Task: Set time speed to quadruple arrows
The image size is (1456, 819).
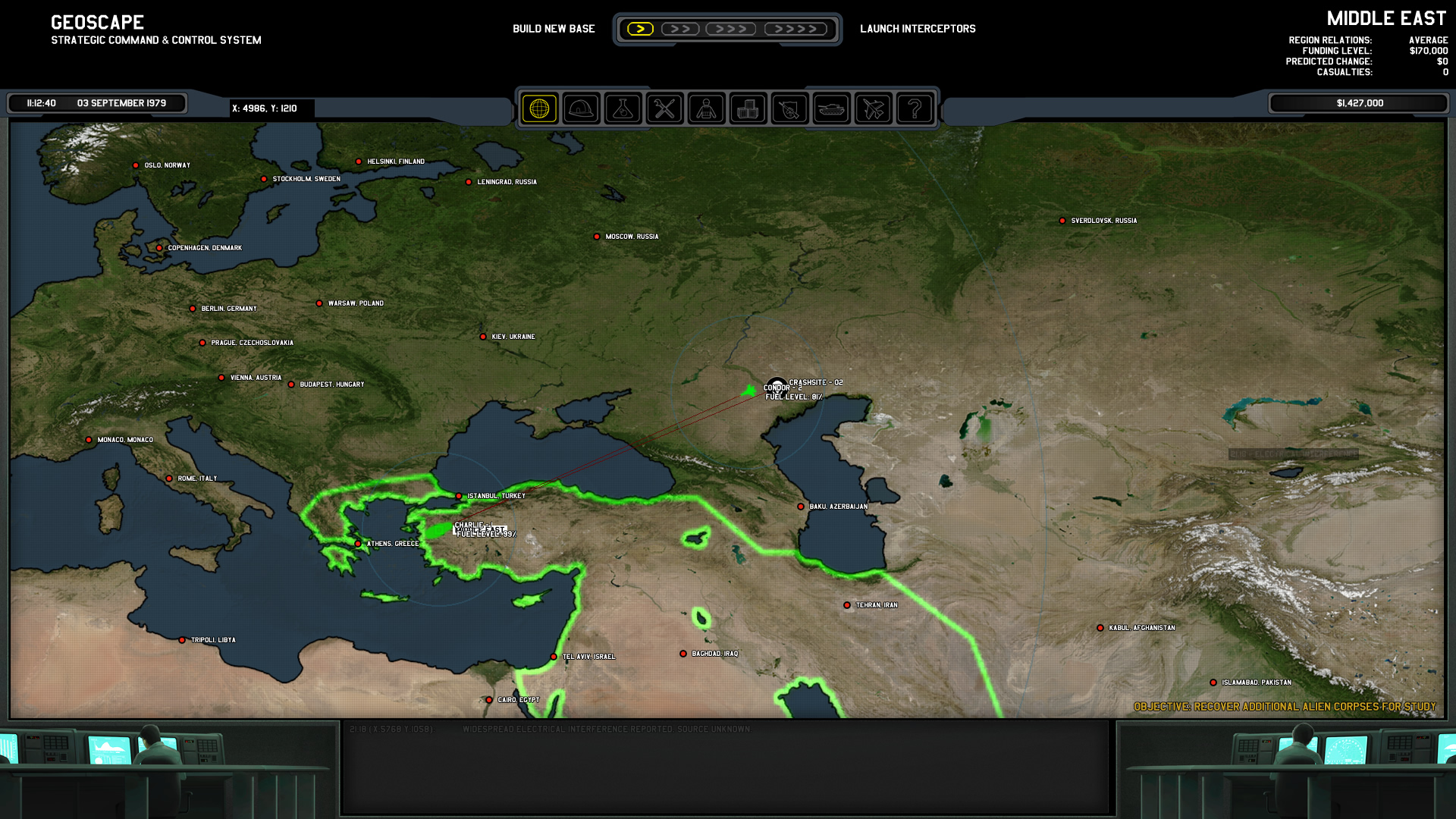Action: [x=795, y=29]
